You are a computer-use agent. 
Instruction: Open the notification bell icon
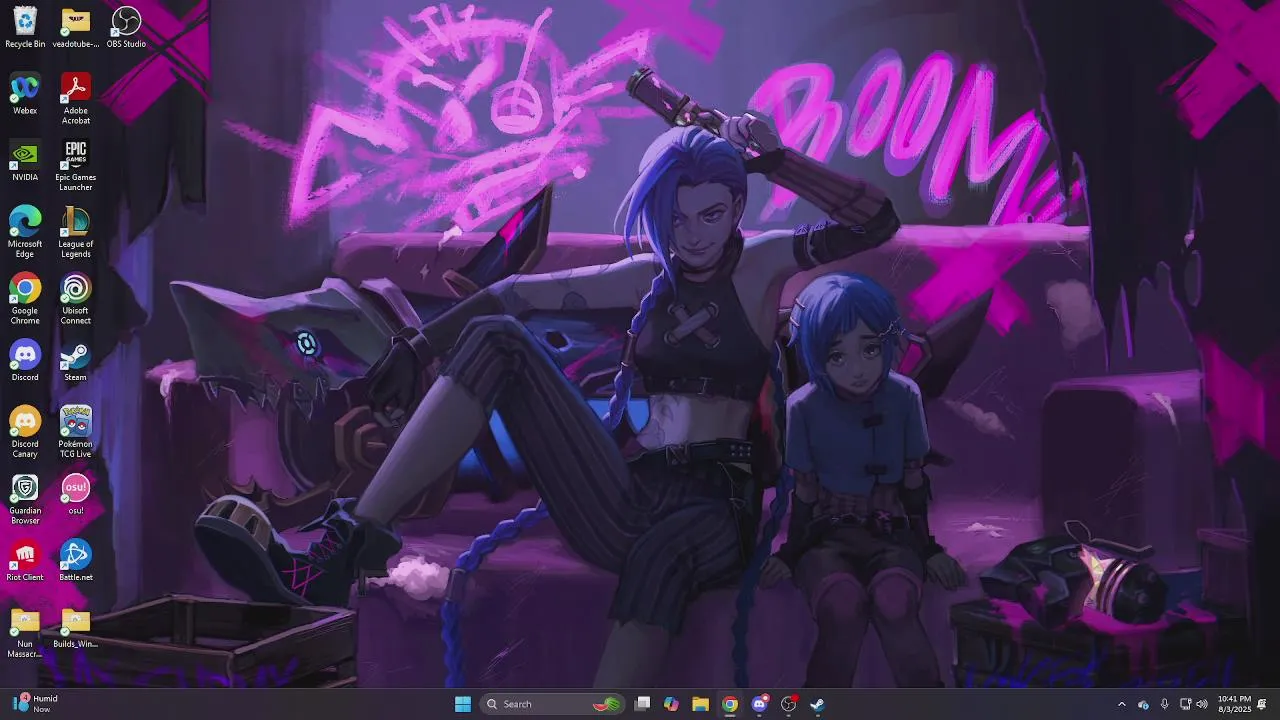[x=1263, y=704]
